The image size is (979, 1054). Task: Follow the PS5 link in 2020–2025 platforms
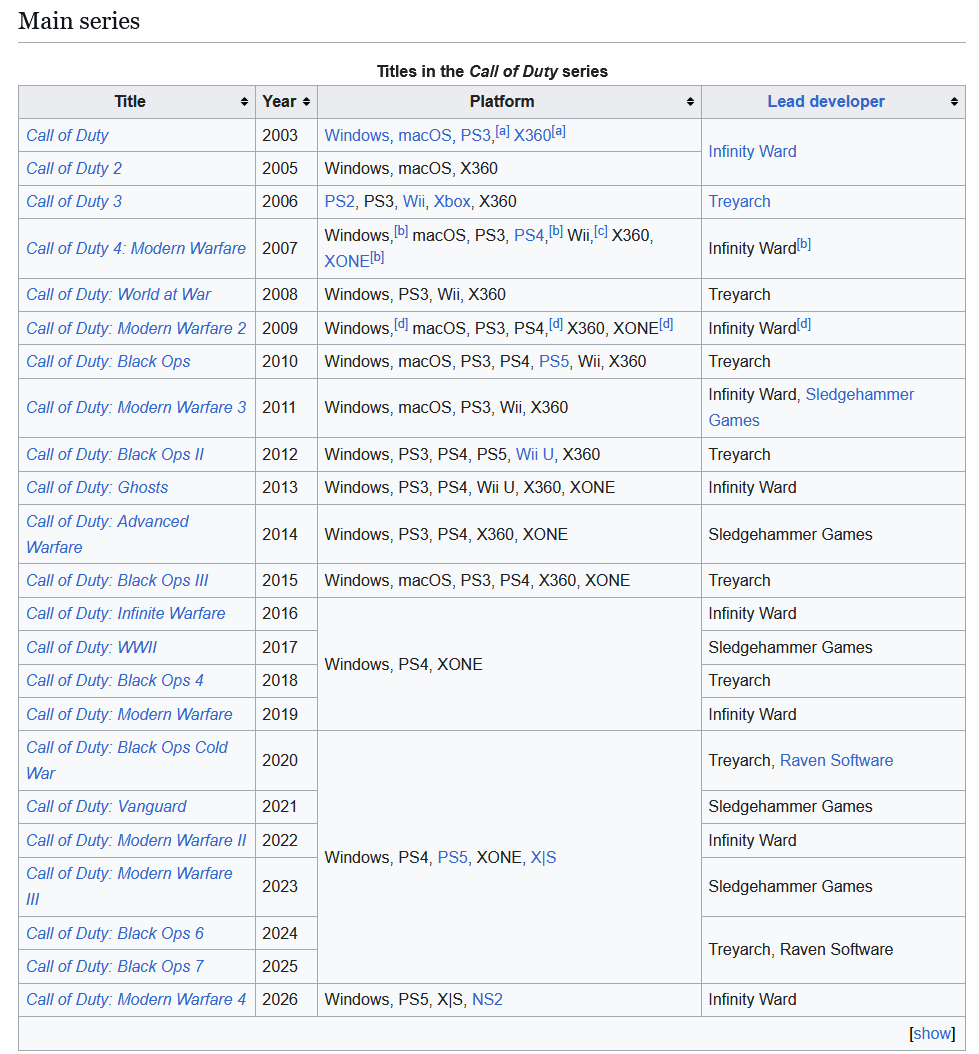pos(453,857)
